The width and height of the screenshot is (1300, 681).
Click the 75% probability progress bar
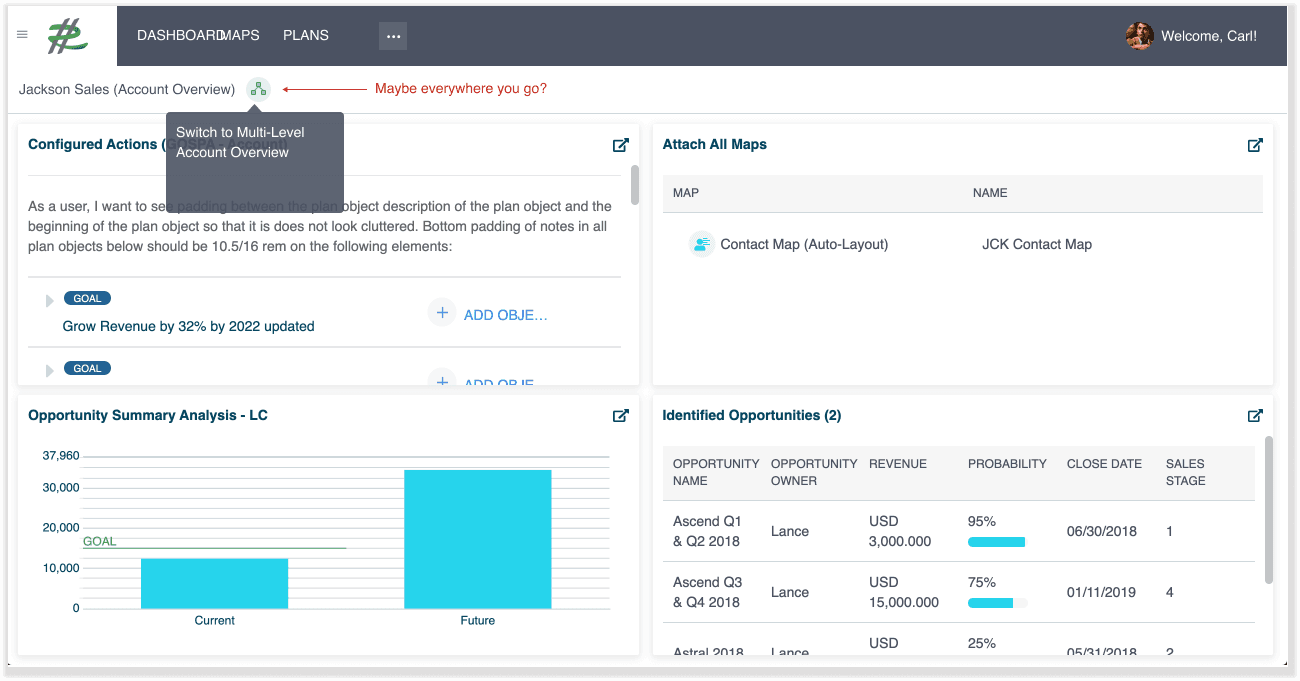tap(997, 603)
